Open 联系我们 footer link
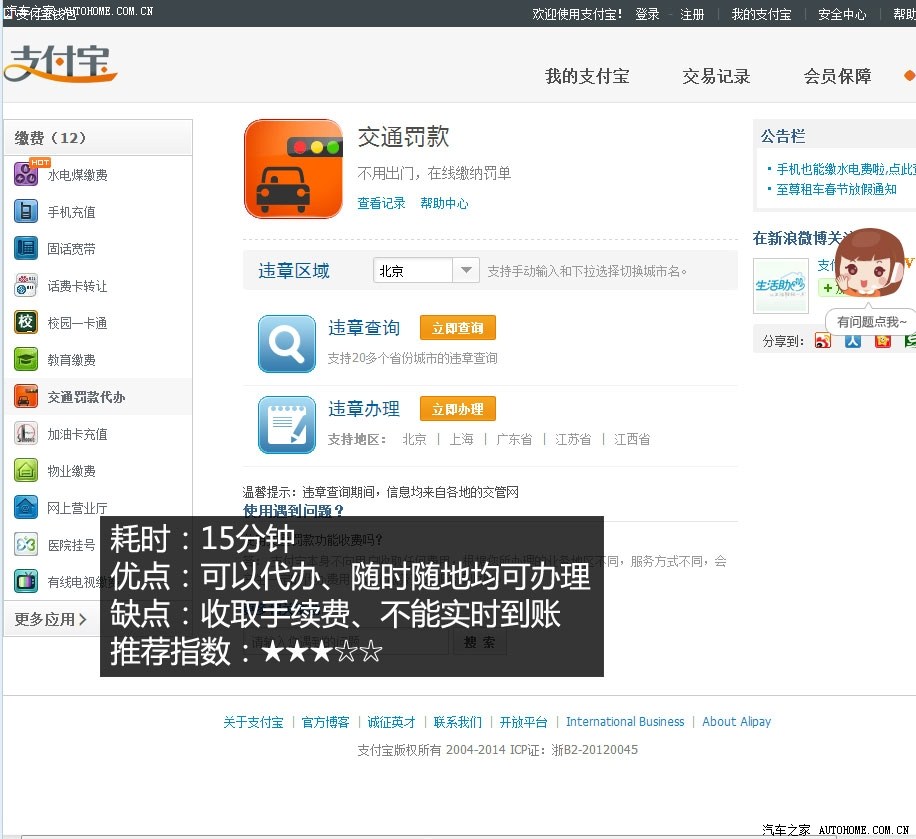The height and width of the screenshot is (839, 916). [x=457, y=722]
